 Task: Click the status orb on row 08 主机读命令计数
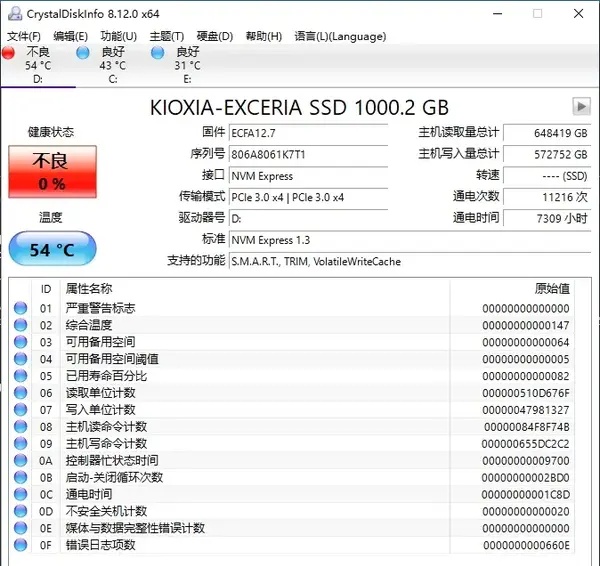pos(20,426)
